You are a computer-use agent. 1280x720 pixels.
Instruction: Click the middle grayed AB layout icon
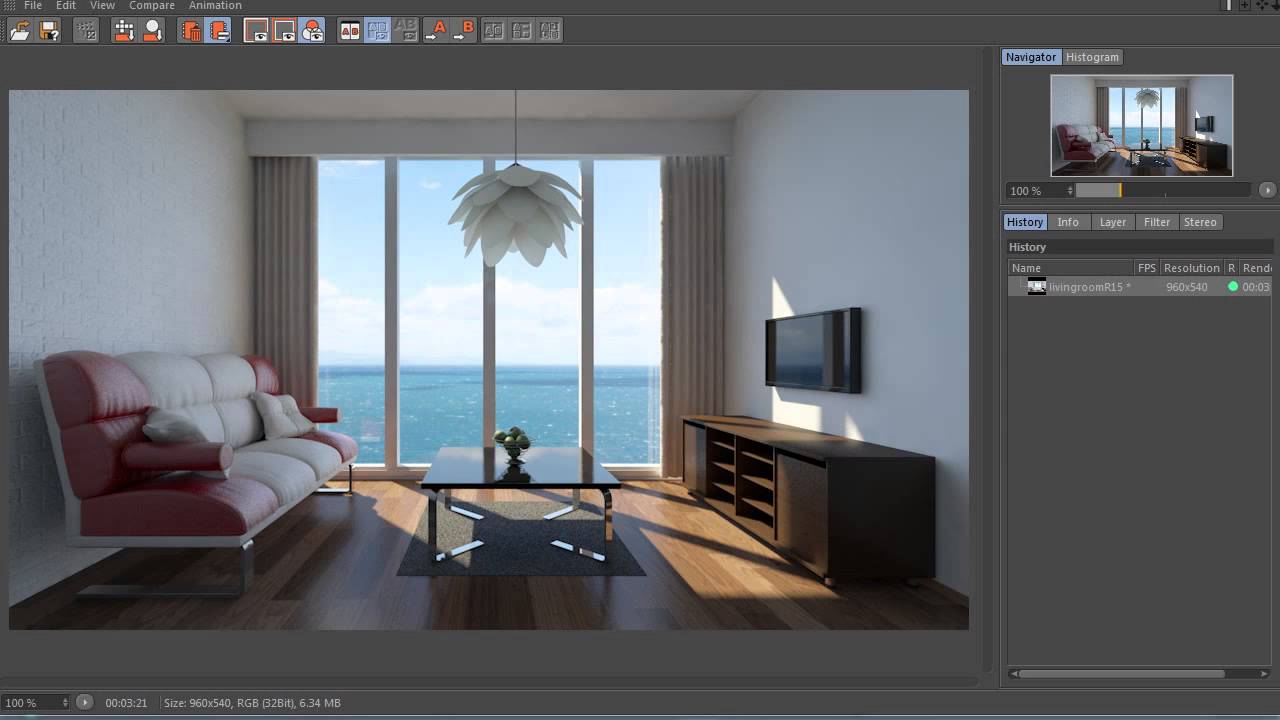coord(521,31)
